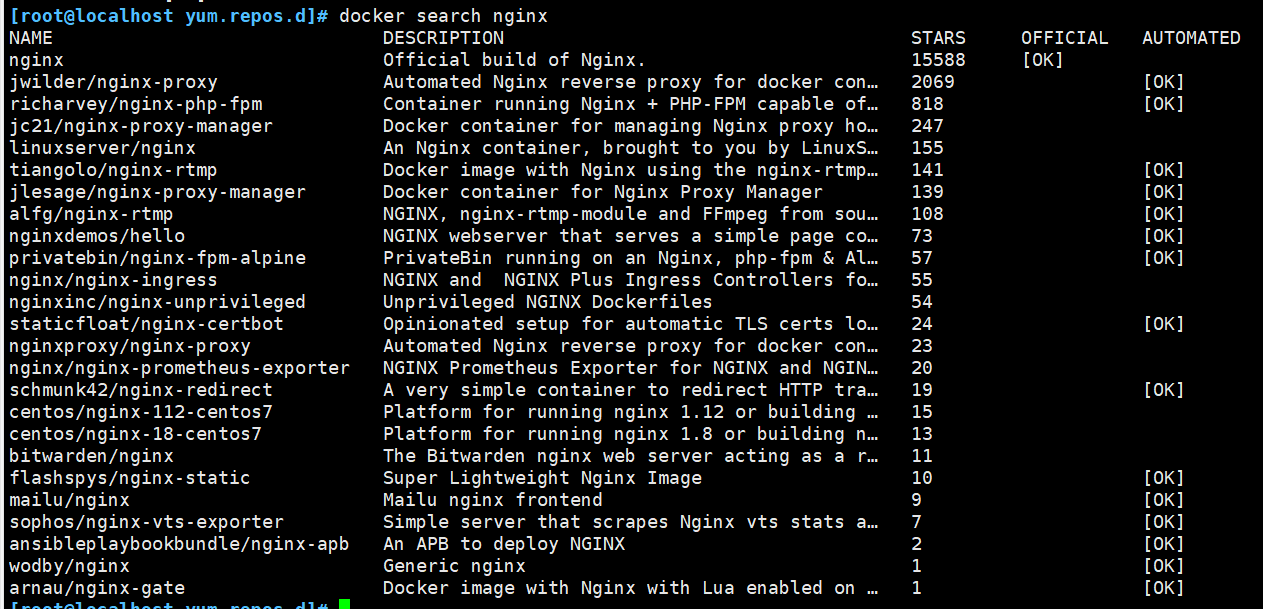Screen dimensions: 1263x609
Task: Click the ansibleplaybookbundle/nginx-apb image name
Action: coord(179,544)
